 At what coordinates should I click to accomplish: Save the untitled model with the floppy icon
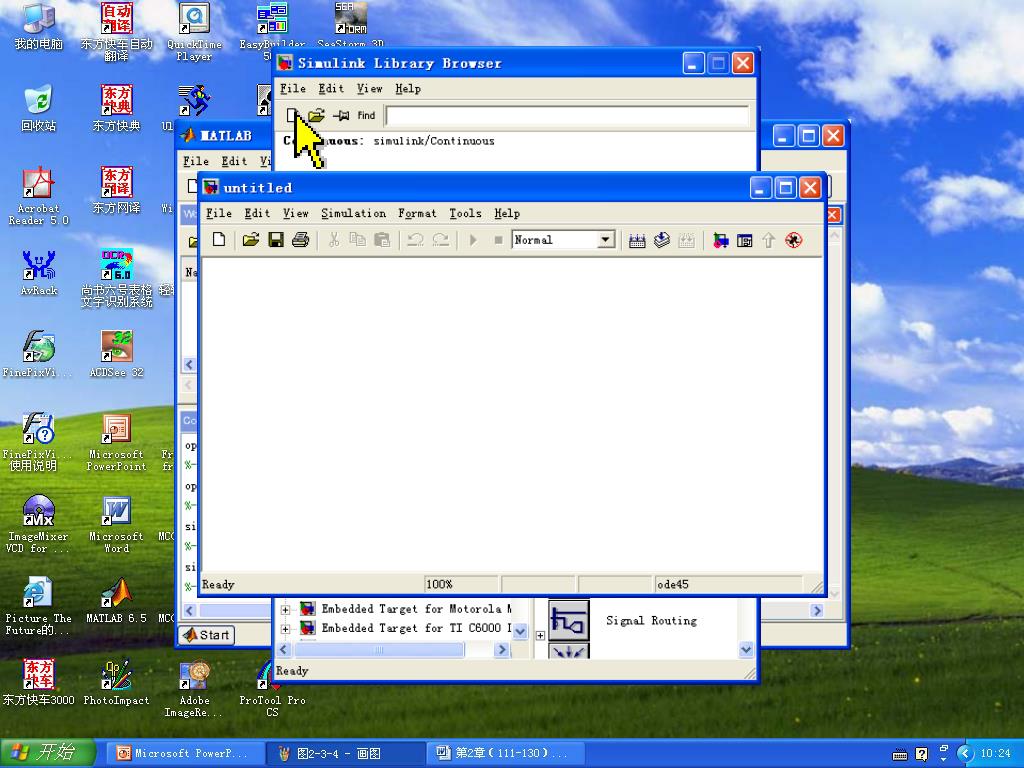click(x=276, y=240)
